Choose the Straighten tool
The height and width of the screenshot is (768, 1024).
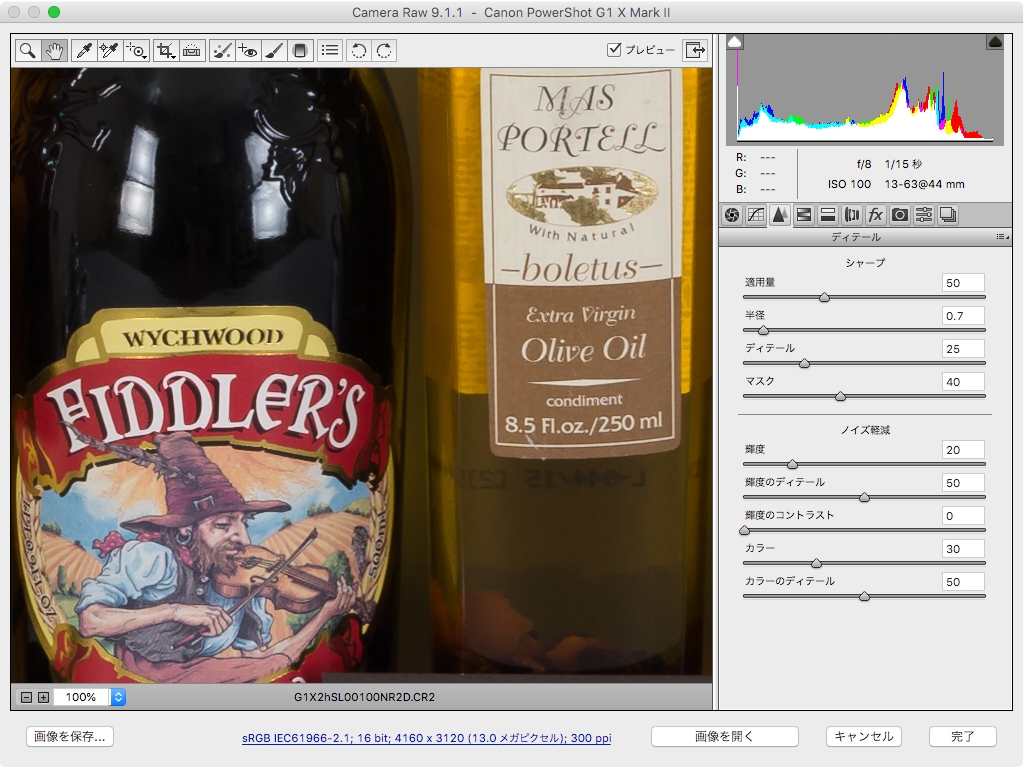click(193, 50)
